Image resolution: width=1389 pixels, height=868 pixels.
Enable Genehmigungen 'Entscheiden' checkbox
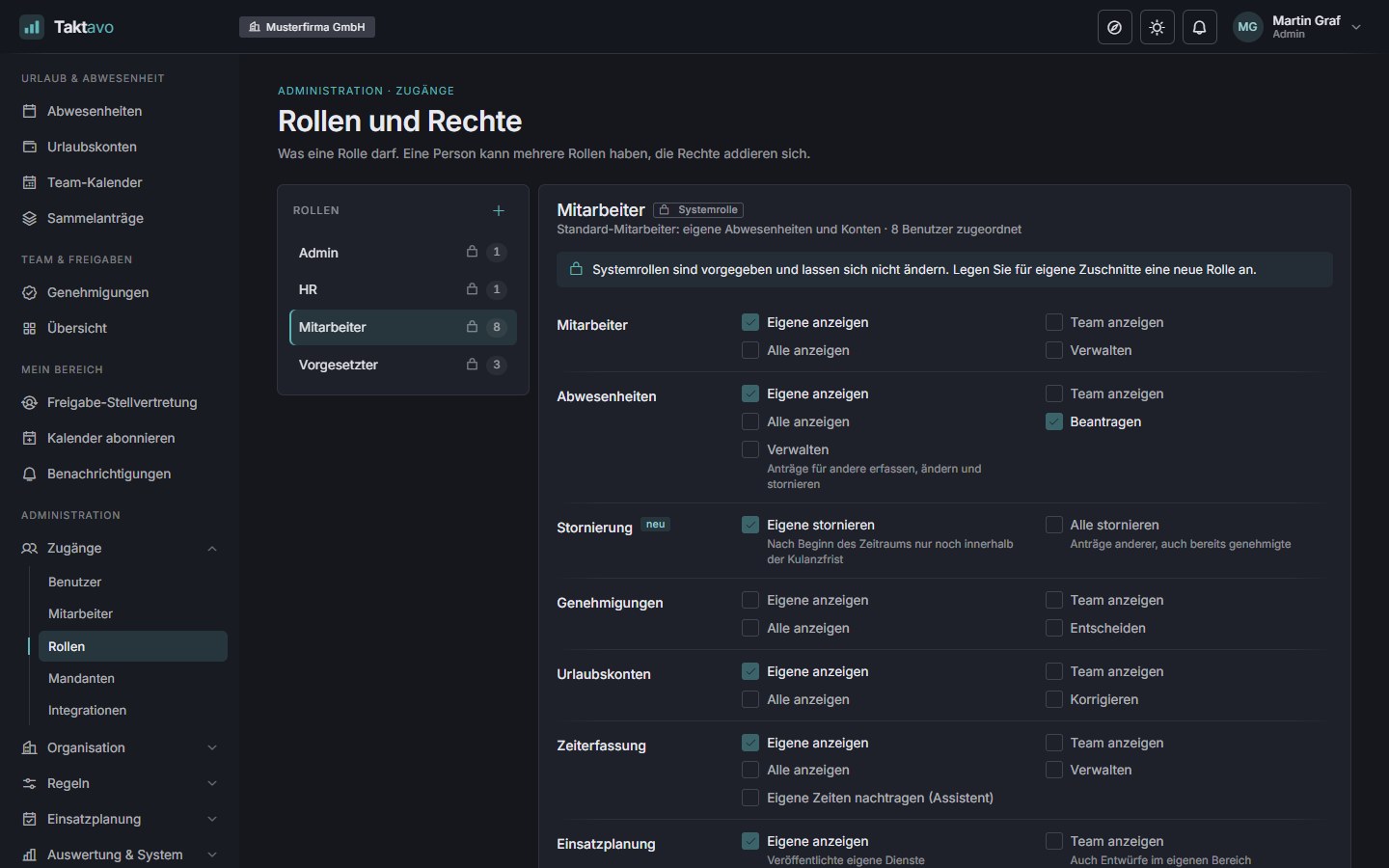pos(1054,628)
